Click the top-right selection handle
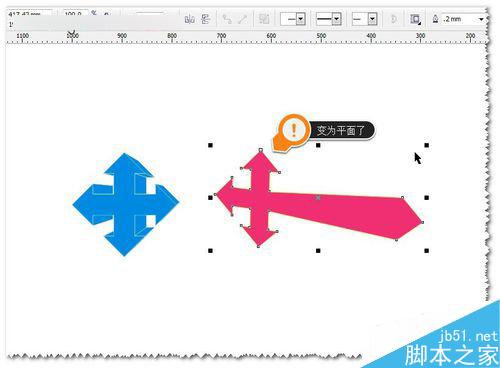 tap(427, 145)
